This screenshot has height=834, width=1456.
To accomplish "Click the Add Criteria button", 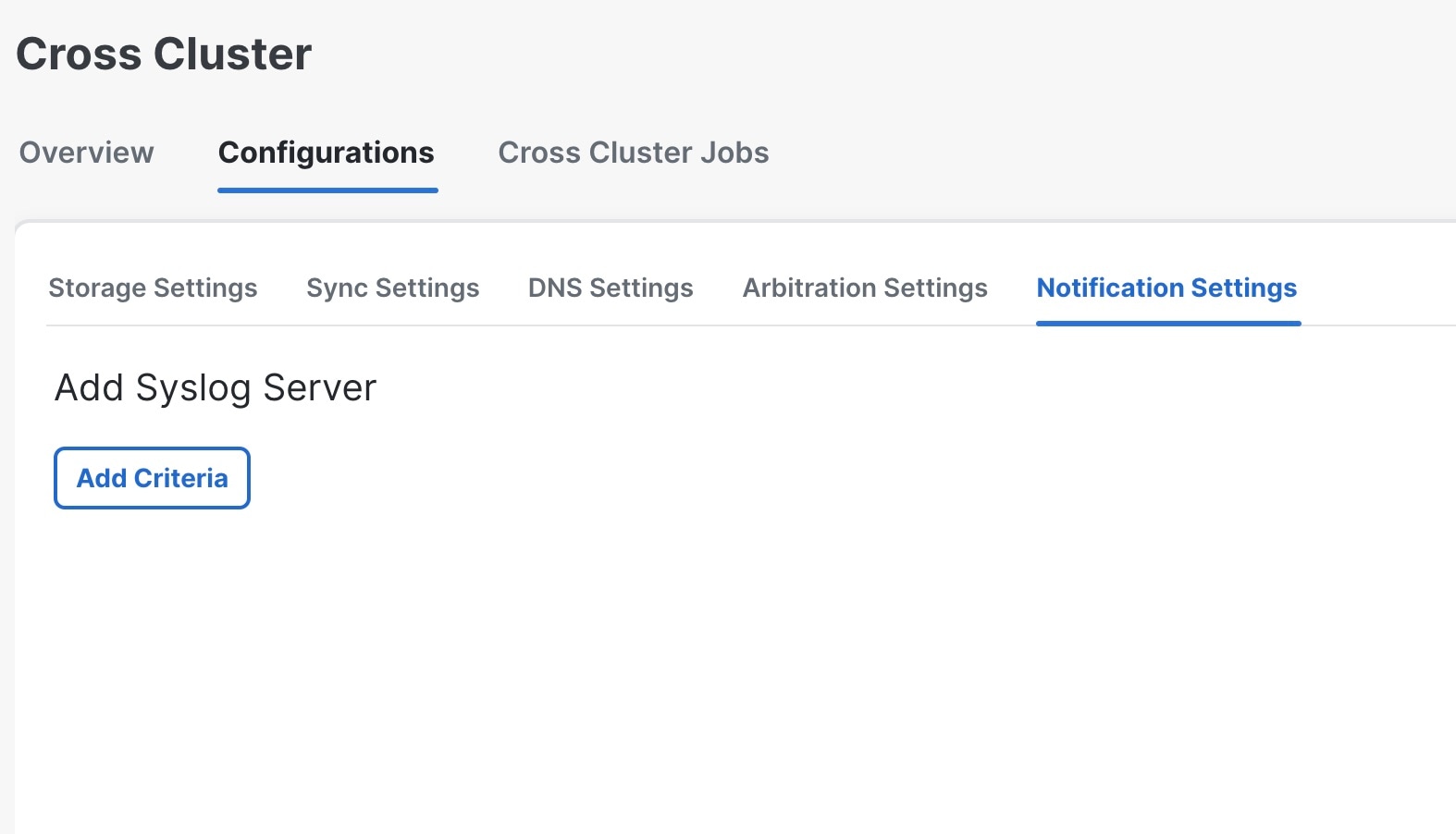I will (x=152, y=478).
